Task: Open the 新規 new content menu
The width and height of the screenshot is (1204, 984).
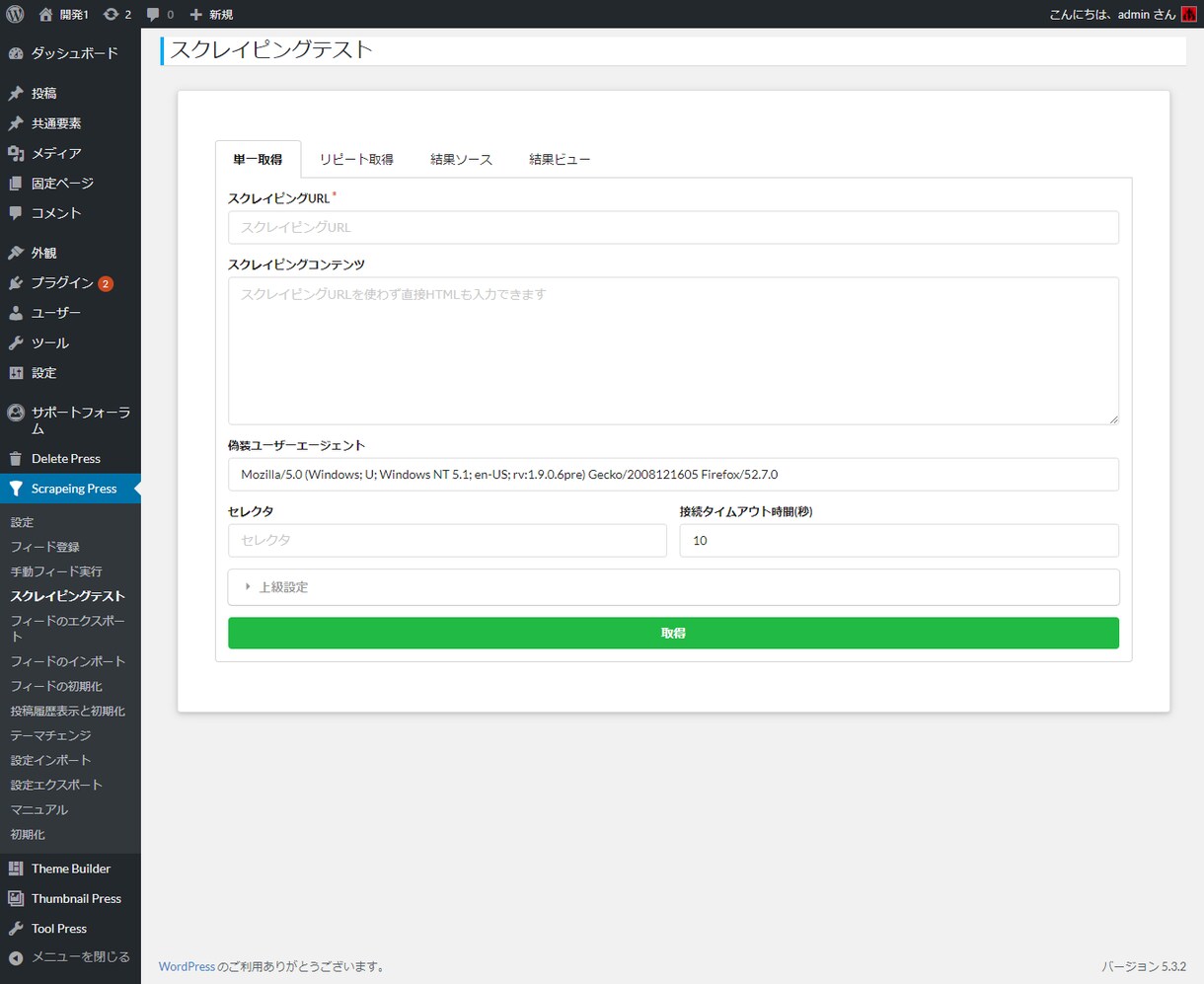Action: (211, 14)
